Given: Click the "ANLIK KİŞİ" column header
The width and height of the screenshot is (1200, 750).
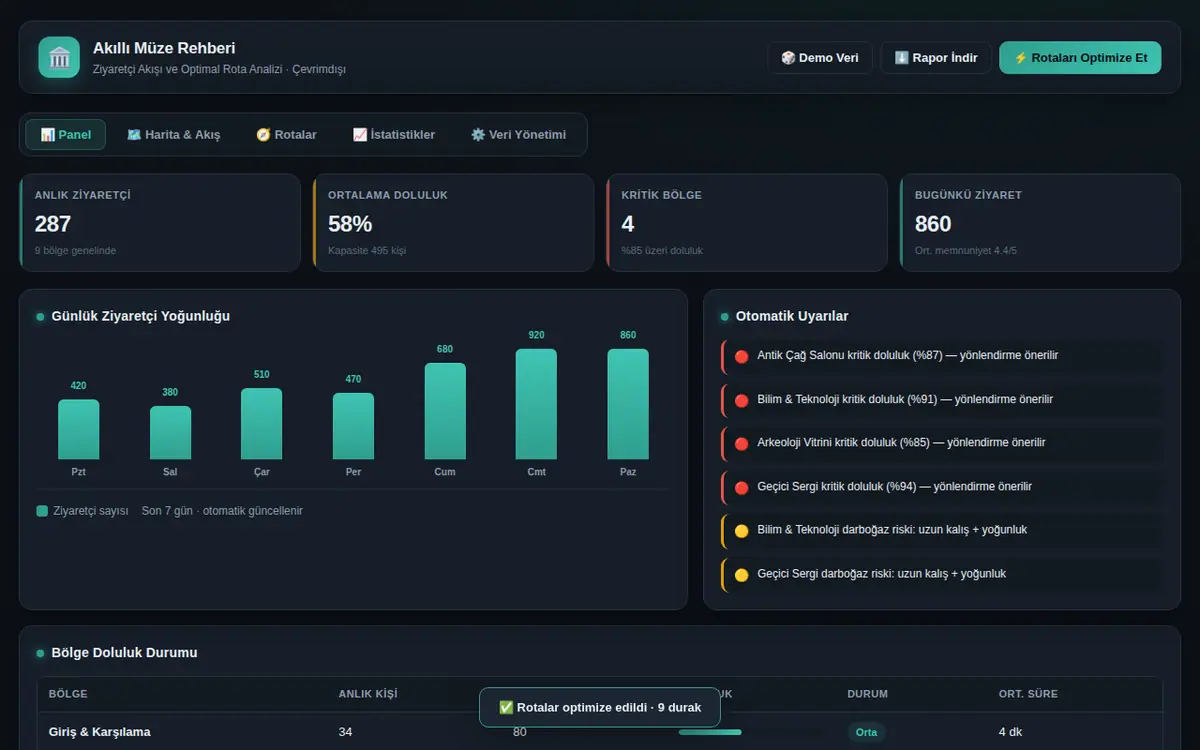Looking at the screenshot, I should [x=368, y=694].
